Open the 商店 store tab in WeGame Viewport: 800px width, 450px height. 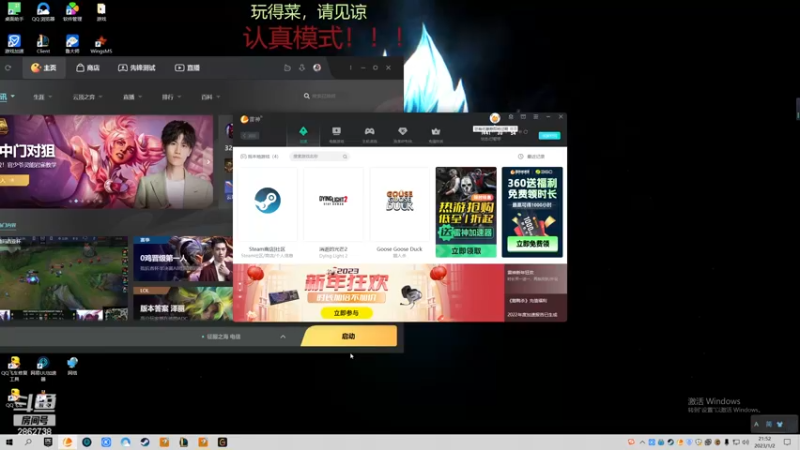(88, 68)
